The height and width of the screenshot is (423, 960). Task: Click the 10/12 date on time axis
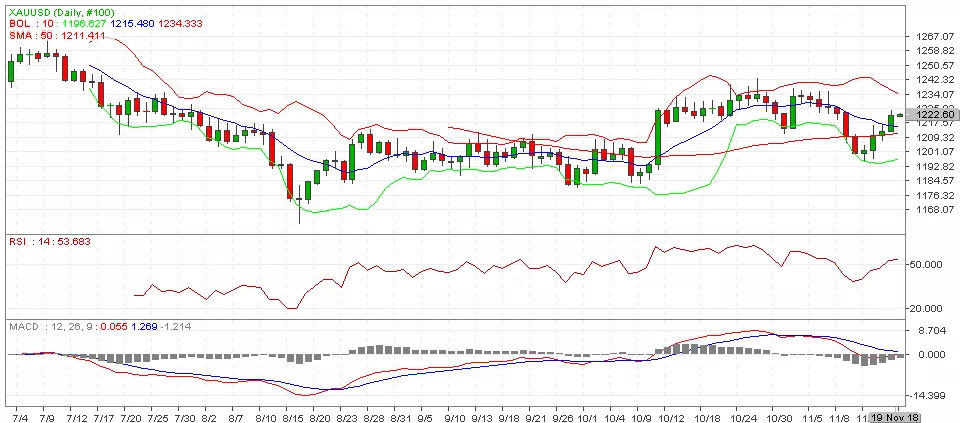tap(671, 414)
